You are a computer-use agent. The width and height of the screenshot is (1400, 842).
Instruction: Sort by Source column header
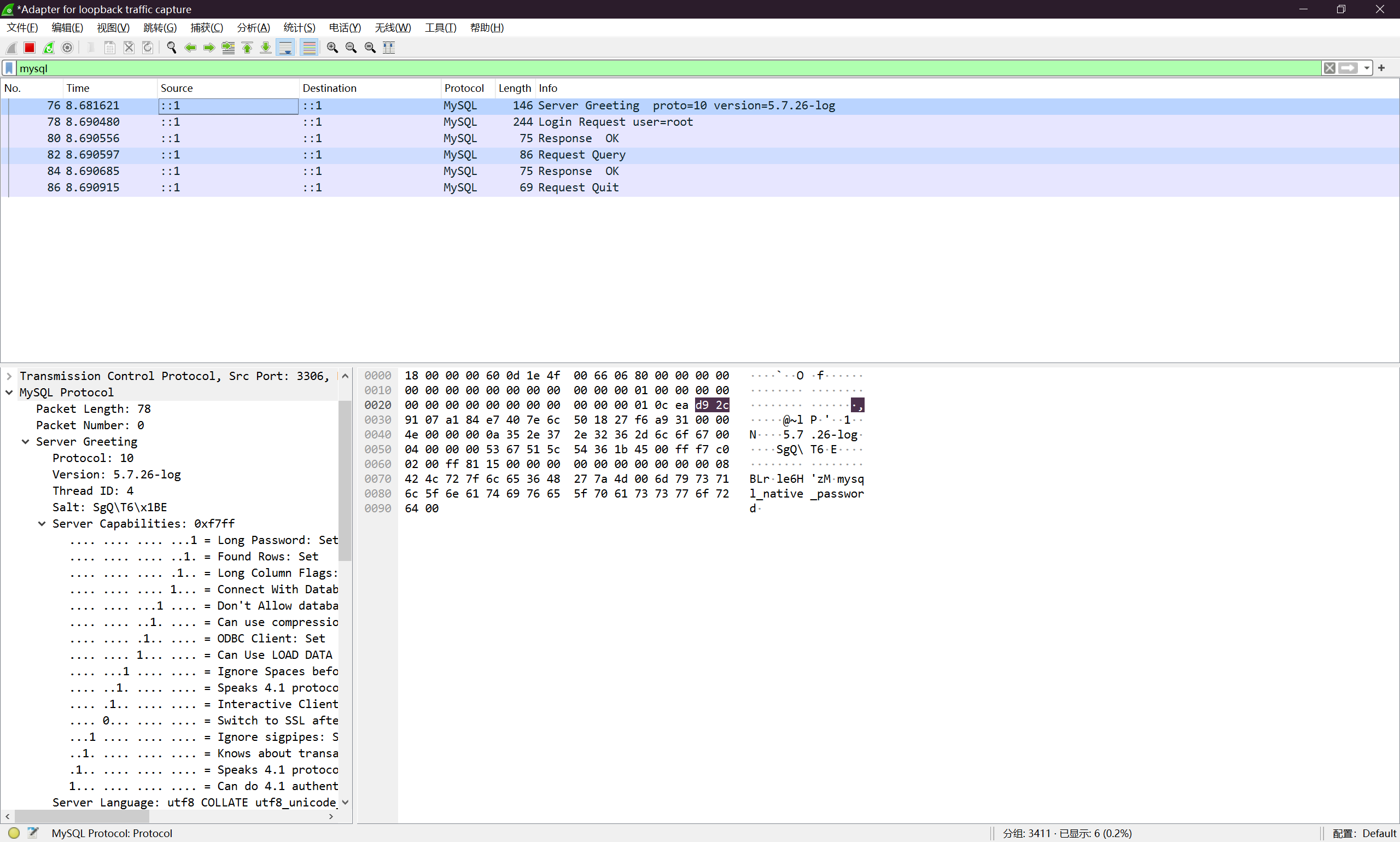[227, 88]
